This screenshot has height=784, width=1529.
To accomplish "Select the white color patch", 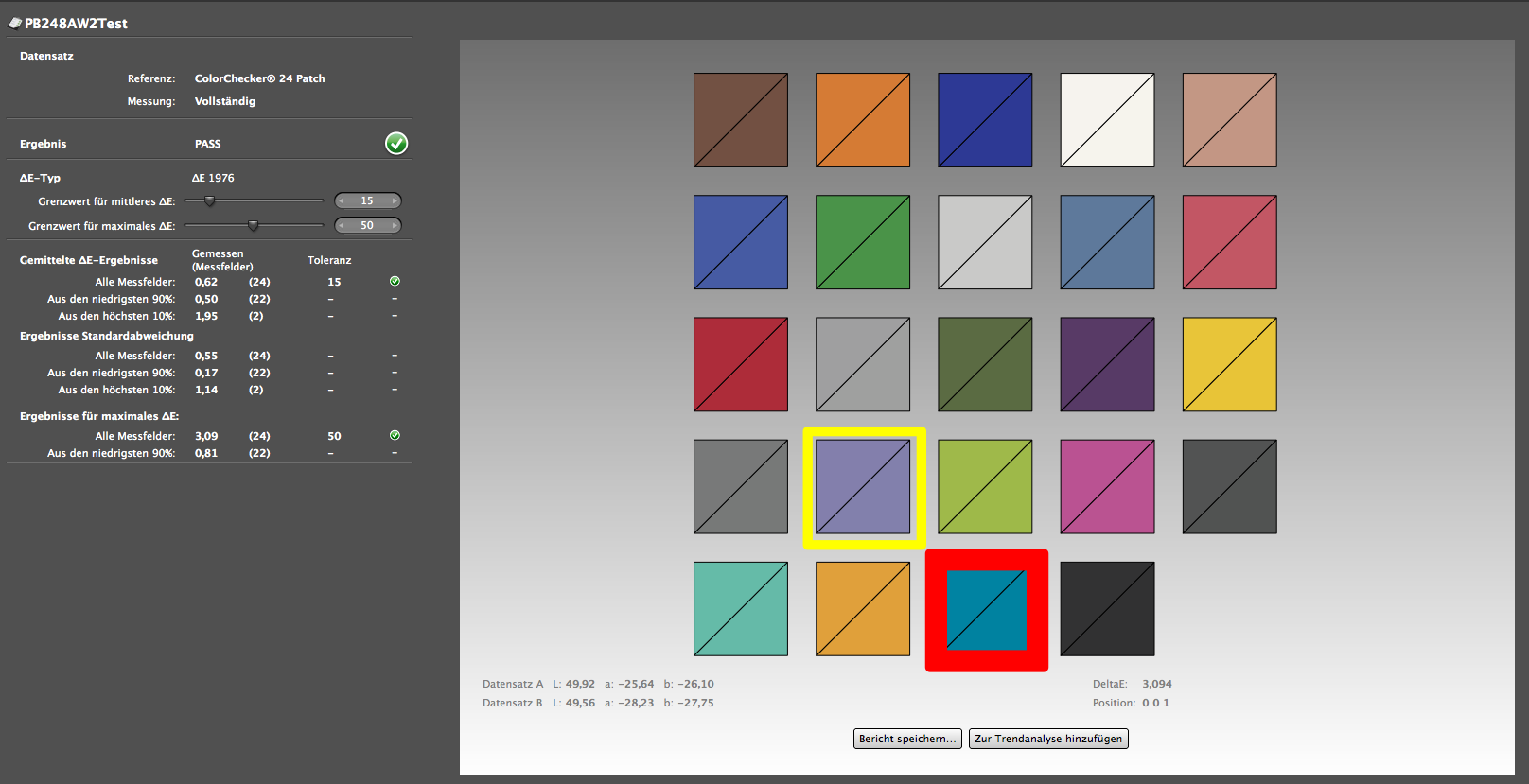I will click(1107, 120).
